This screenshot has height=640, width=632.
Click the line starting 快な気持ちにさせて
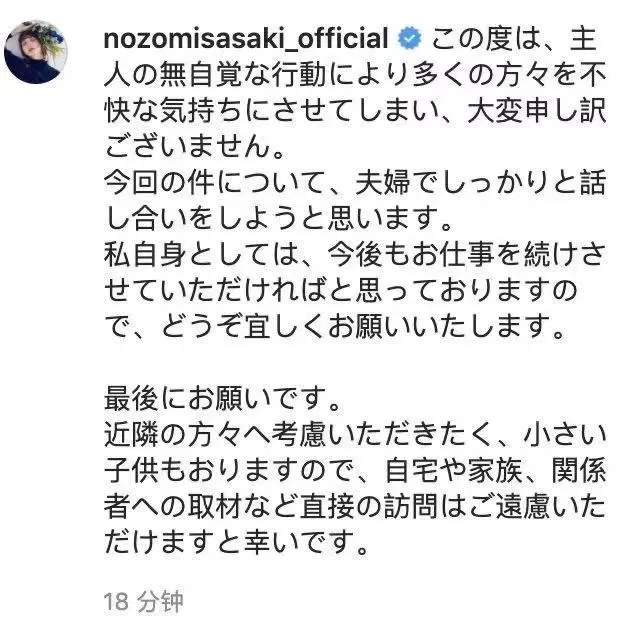tap(355, 111)
